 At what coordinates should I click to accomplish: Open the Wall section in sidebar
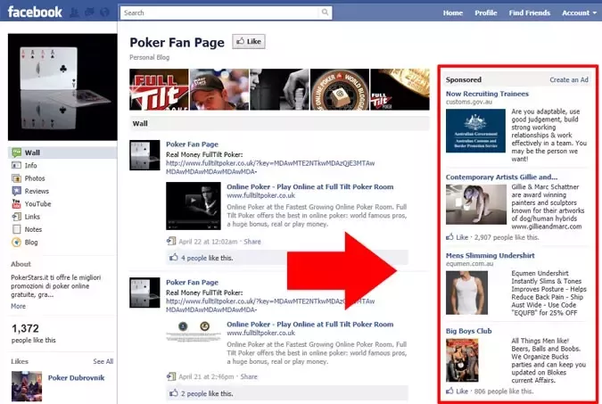(x=30, y=152)
